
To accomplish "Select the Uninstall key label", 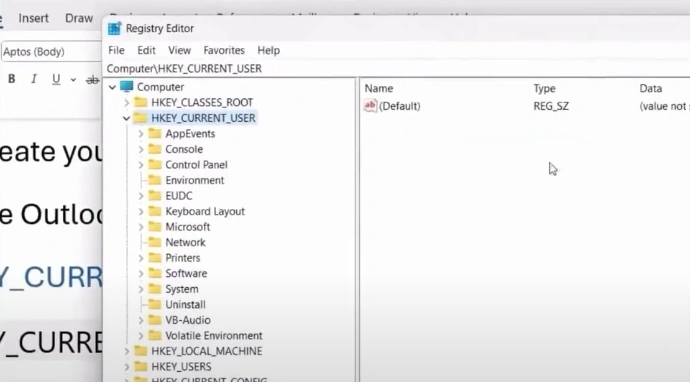I will point(185,305).
